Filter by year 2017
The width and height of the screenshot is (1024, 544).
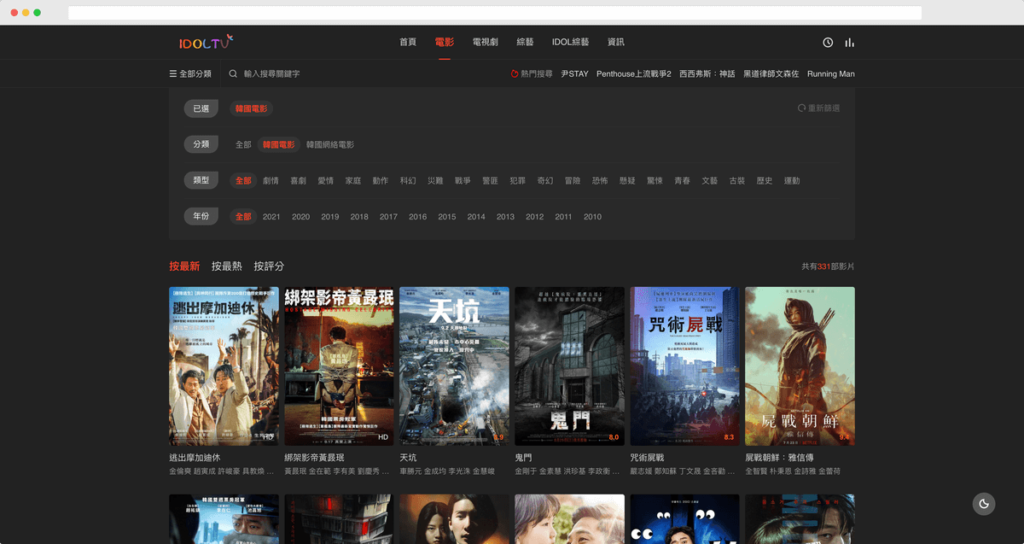click(x=388, y=217)
